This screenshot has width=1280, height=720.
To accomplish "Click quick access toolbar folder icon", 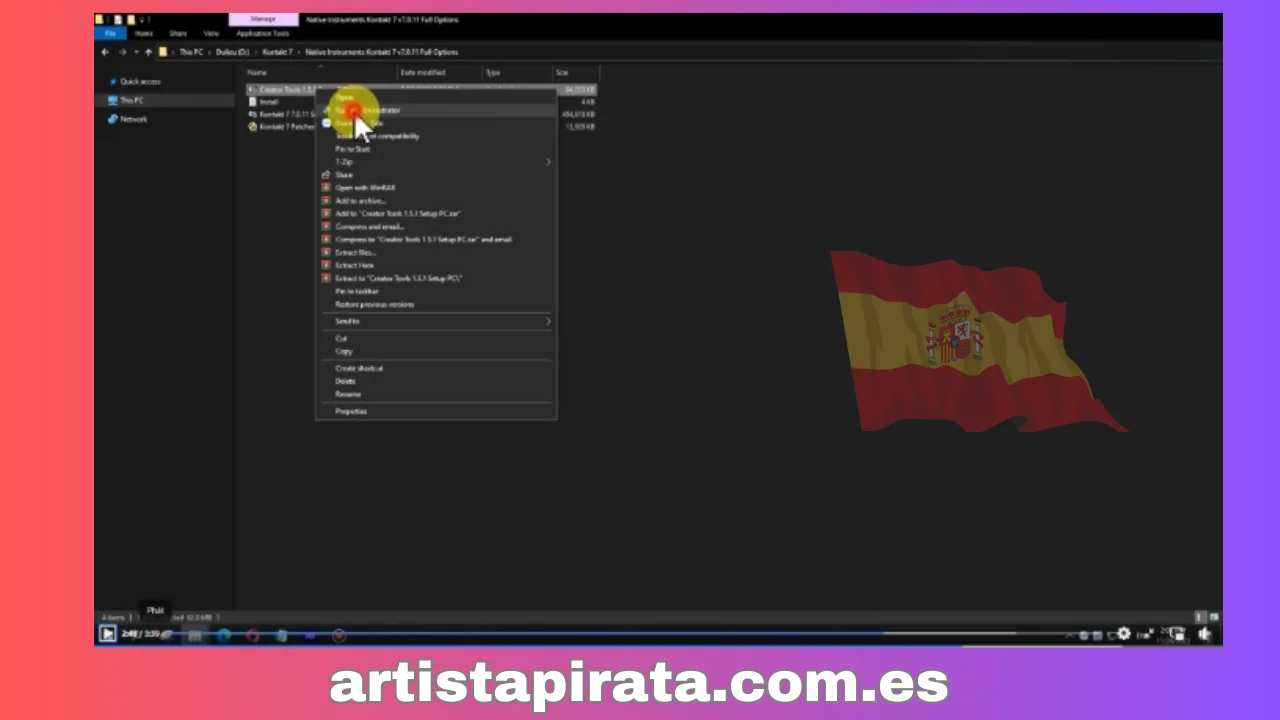I will pyautogui.click(x=100, y=19).
